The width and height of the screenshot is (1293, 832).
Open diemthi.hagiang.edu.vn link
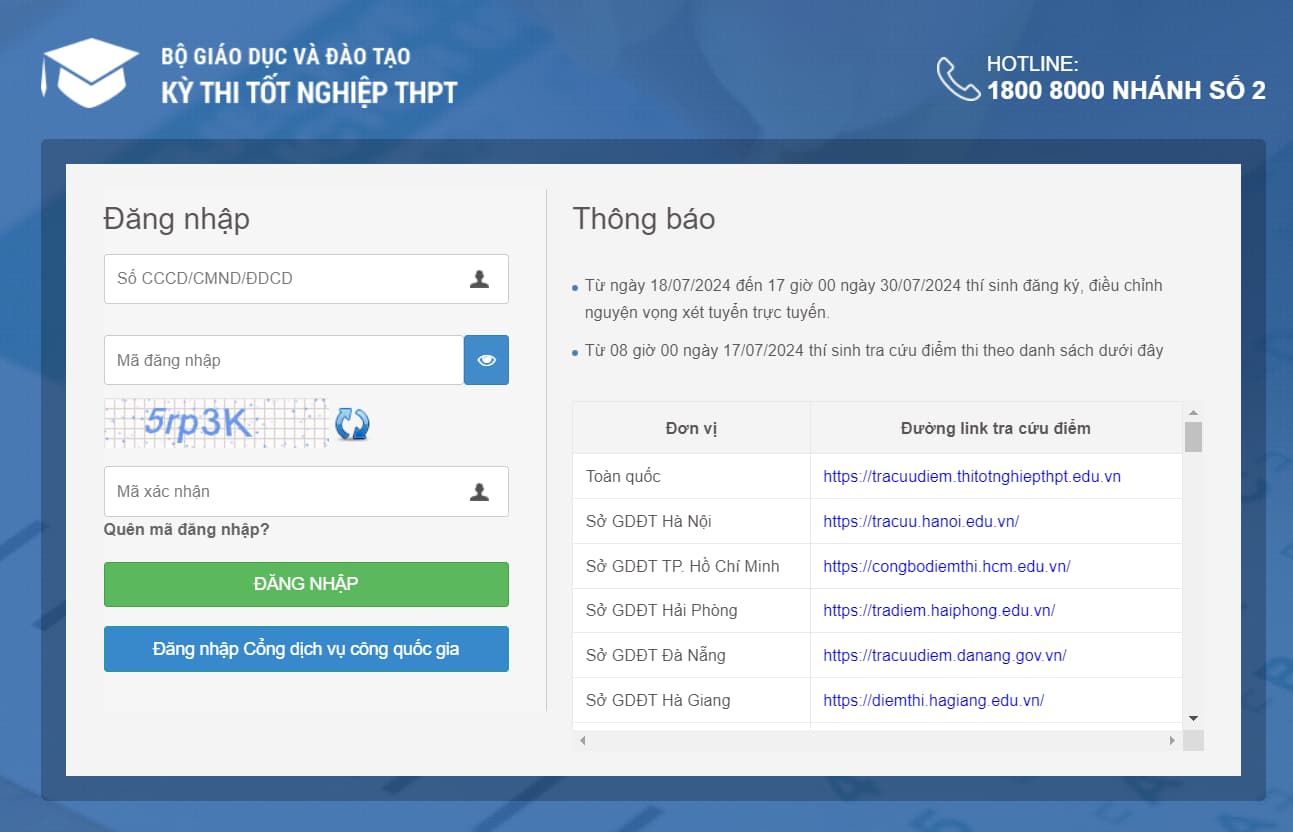934,700
